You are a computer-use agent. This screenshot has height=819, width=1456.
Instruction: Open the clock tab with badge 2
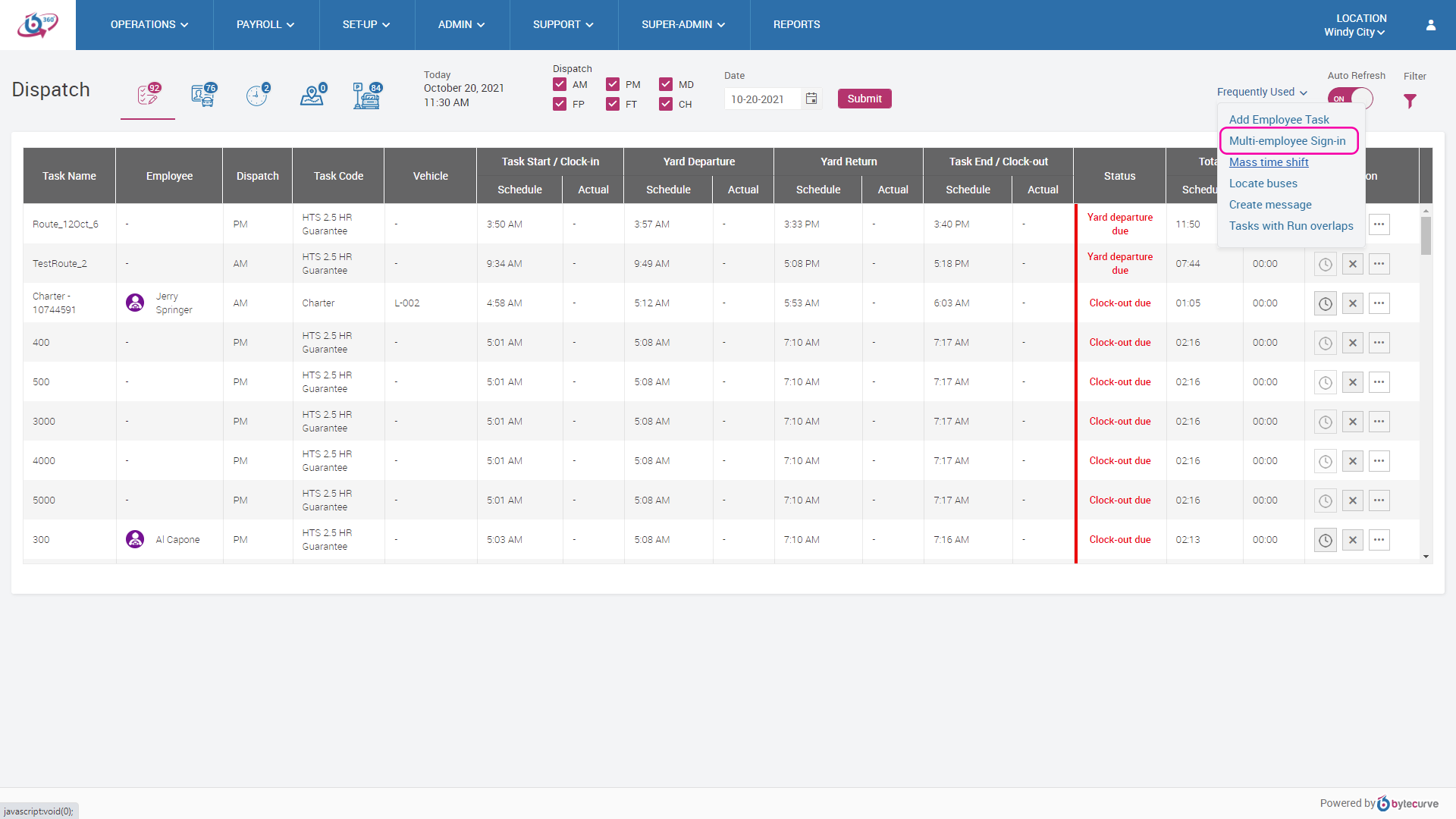257,96
